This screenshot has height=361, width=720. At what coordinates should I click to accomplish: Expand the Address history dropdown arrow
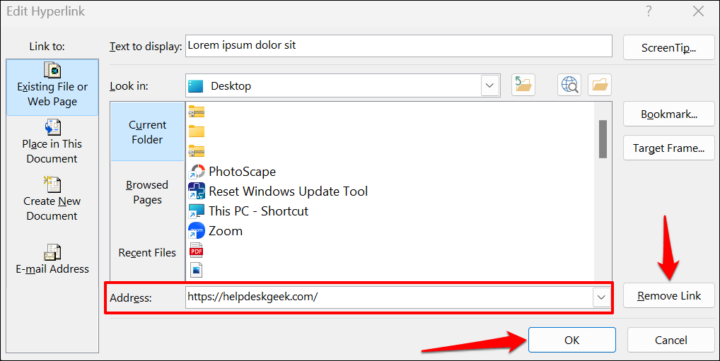tap(601, 298)
